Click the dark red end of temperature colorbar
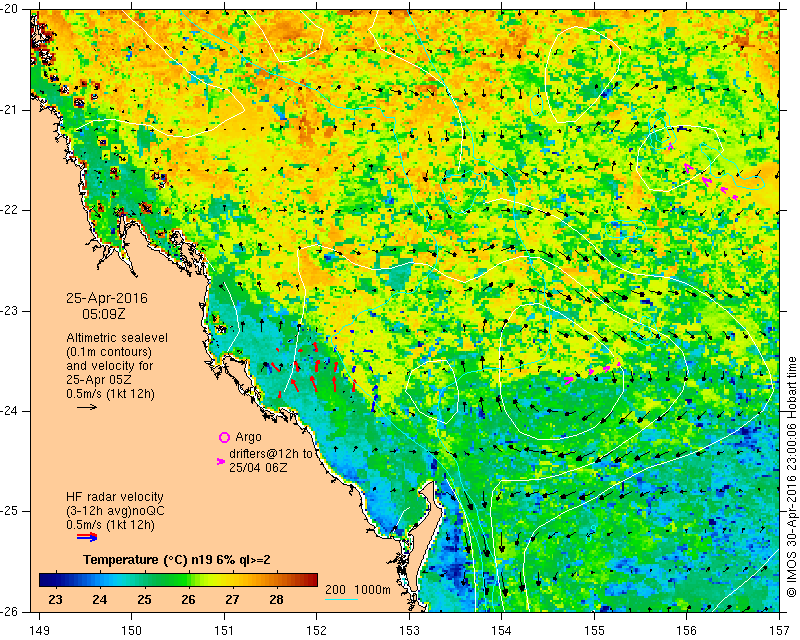This screenshot has width=800, height=640. point(313,580)
